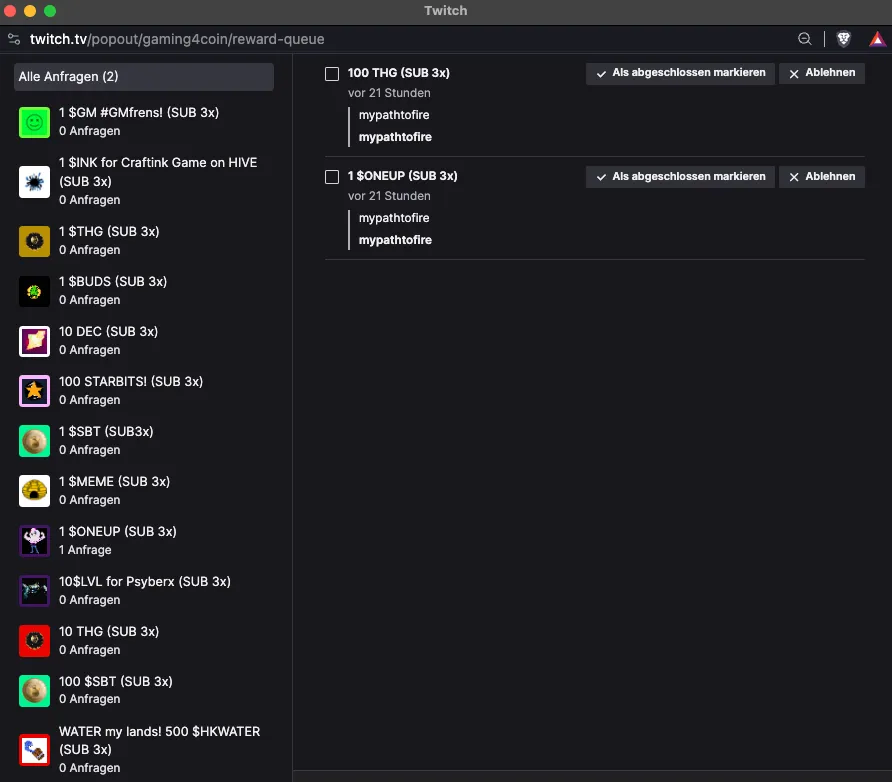The width and height of the screenshot is (892, 782).
Task: Select 1 $ONEUP reward with 1 Anfrage
Action: click(x=143, y=541)
